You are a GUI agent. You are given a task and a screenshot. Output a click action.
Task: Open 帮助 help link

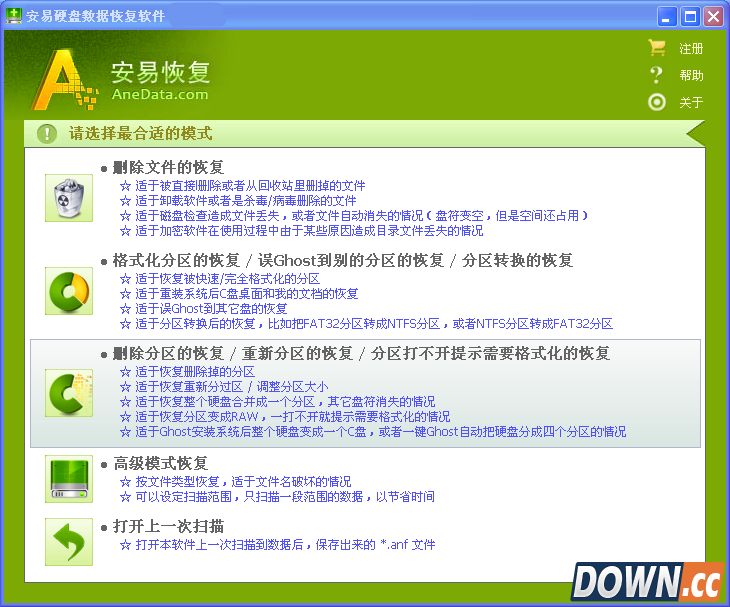tap(691, 75)
